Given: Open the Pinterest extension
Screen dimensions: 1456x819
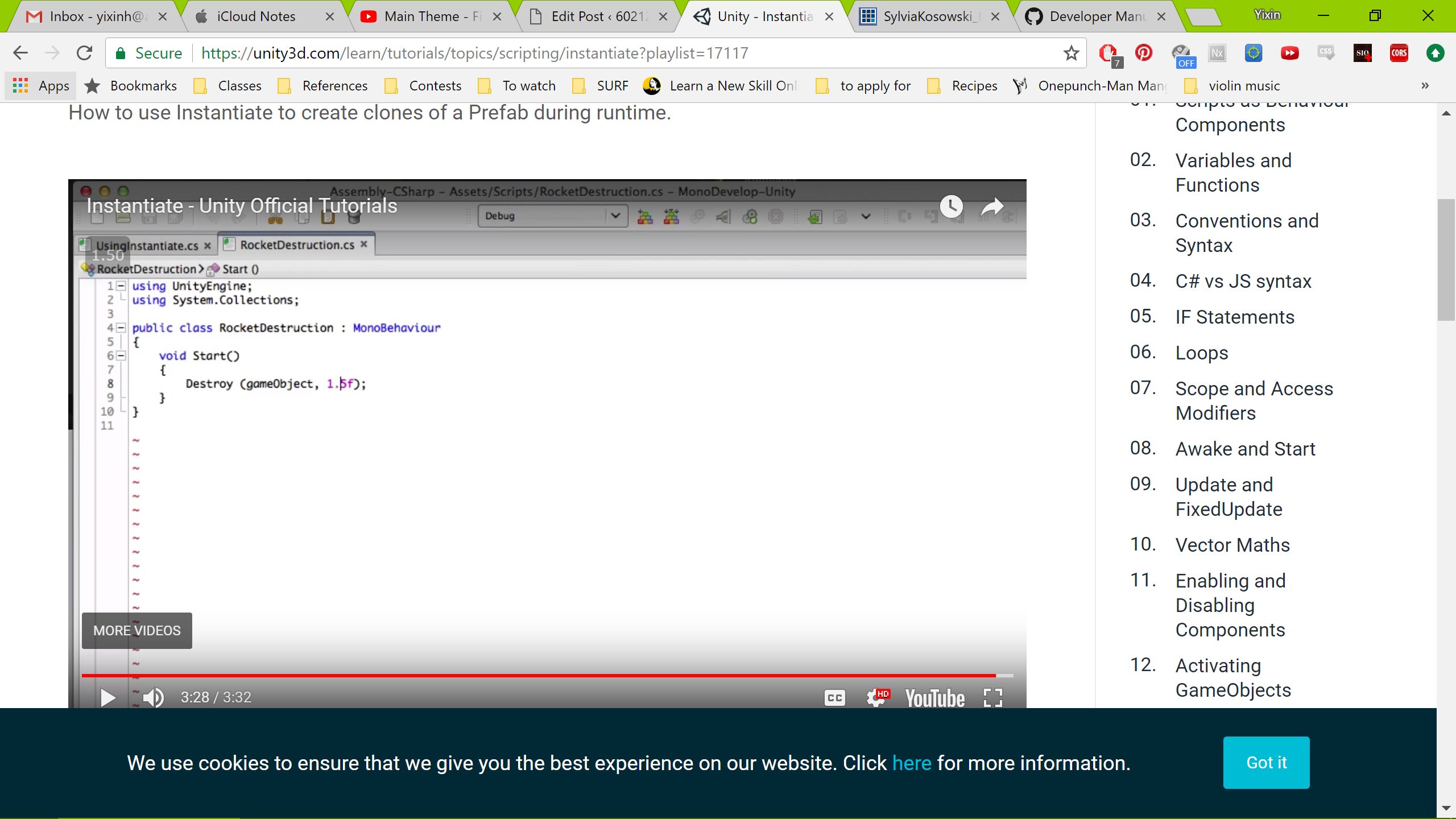Looking at the screenshot, I should pos(1144,53).
